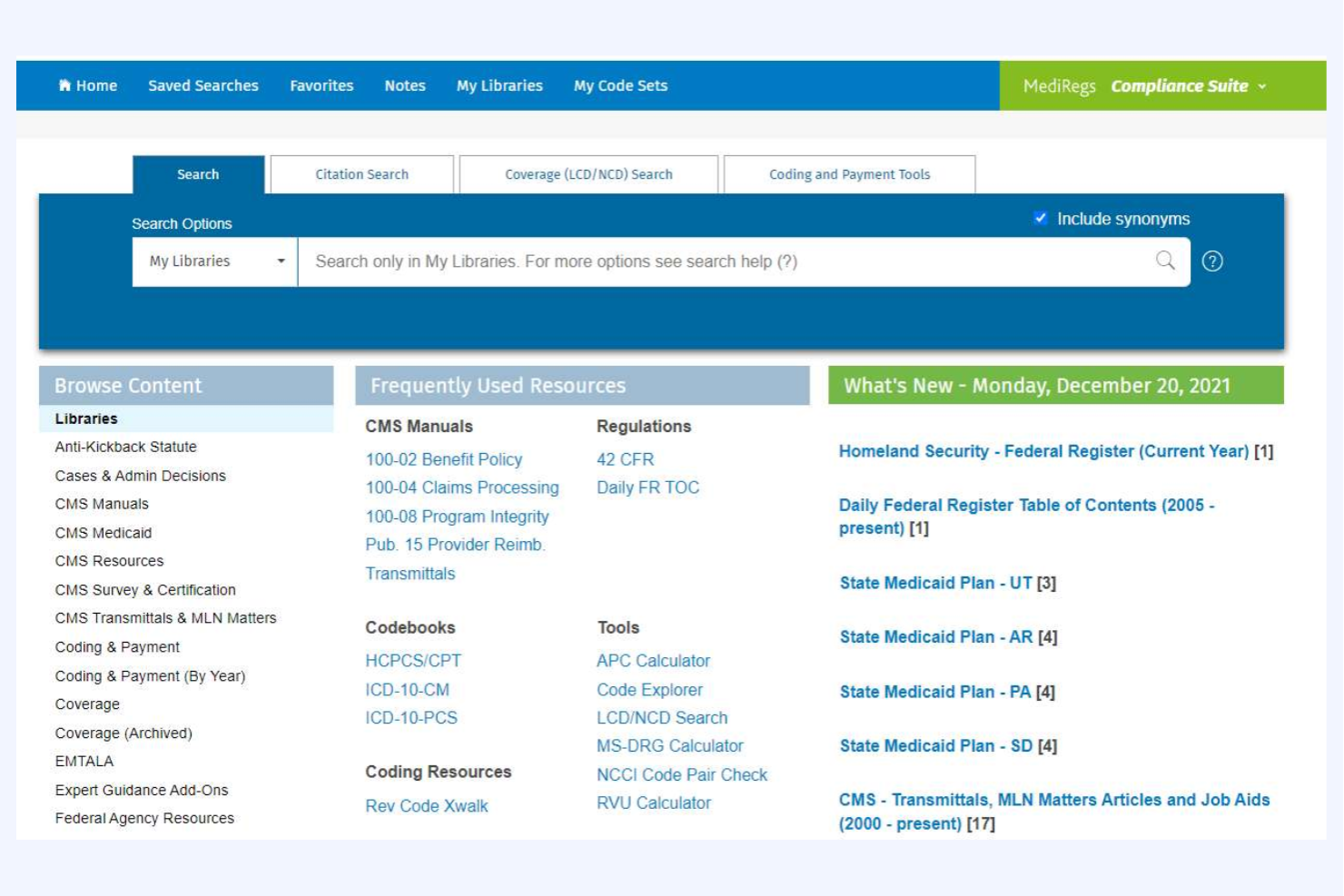Screen dimensions: 1344x896
Task: Uncheck the Include synonyms checkbox
Action: point(1039,218)
